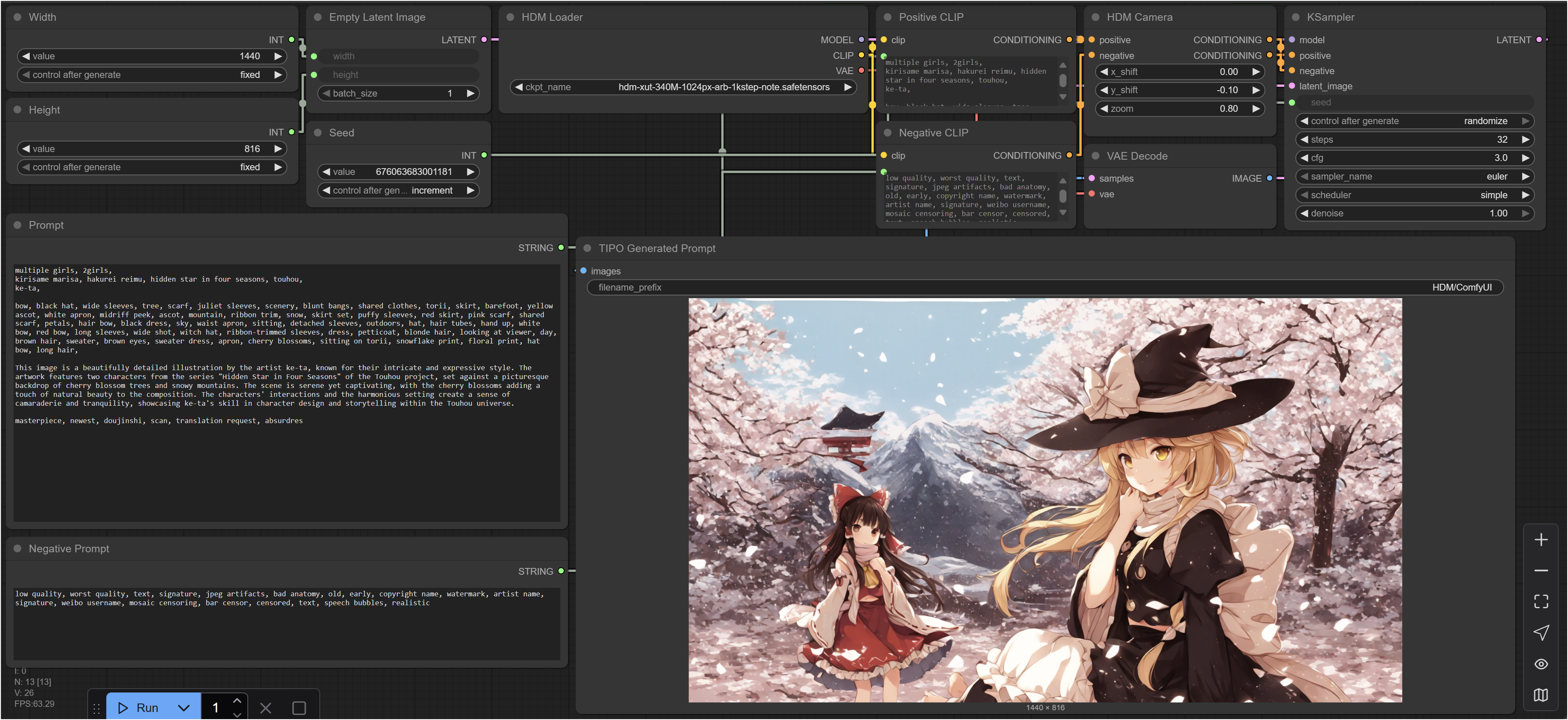Click the batch count number field
1568x720 pixels.
216,708
